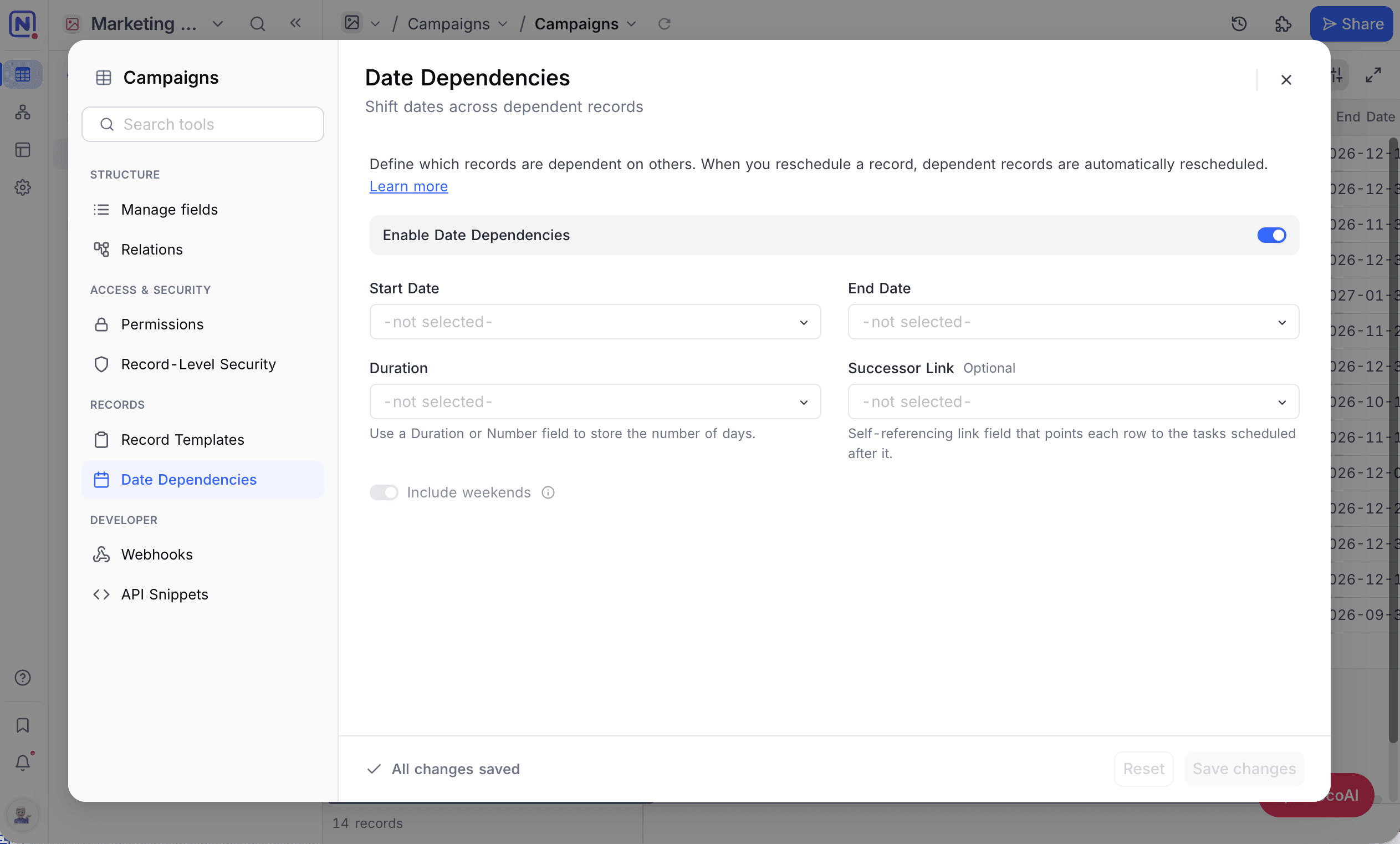
Task: Open Record-Level Security item
Action: pyautogui.click(x=203, y=364)
